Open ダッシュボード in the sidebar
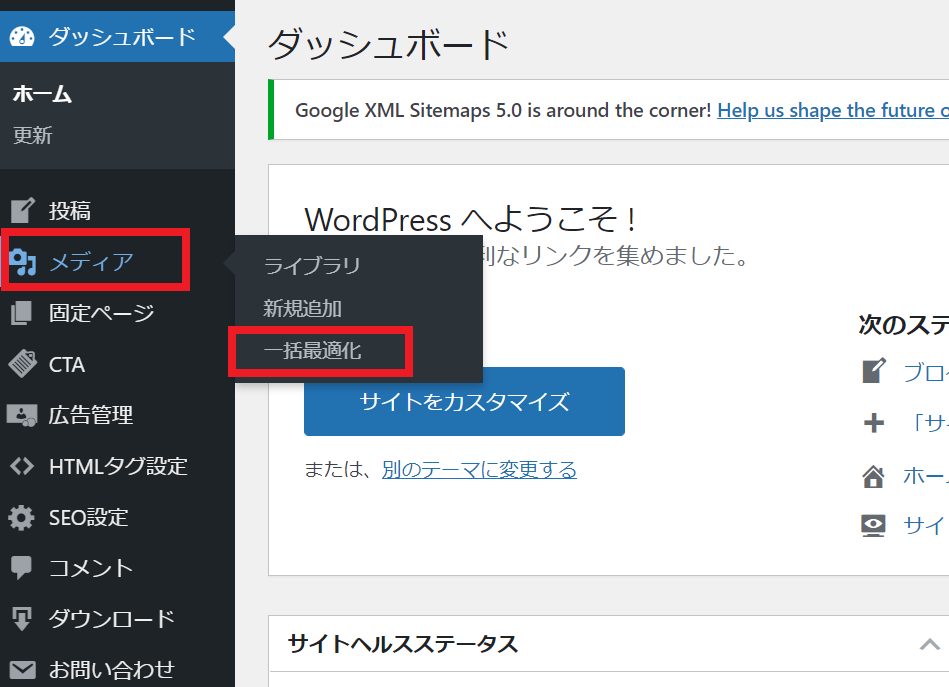The width and height of the screenshot is (949, 687). 117,37
